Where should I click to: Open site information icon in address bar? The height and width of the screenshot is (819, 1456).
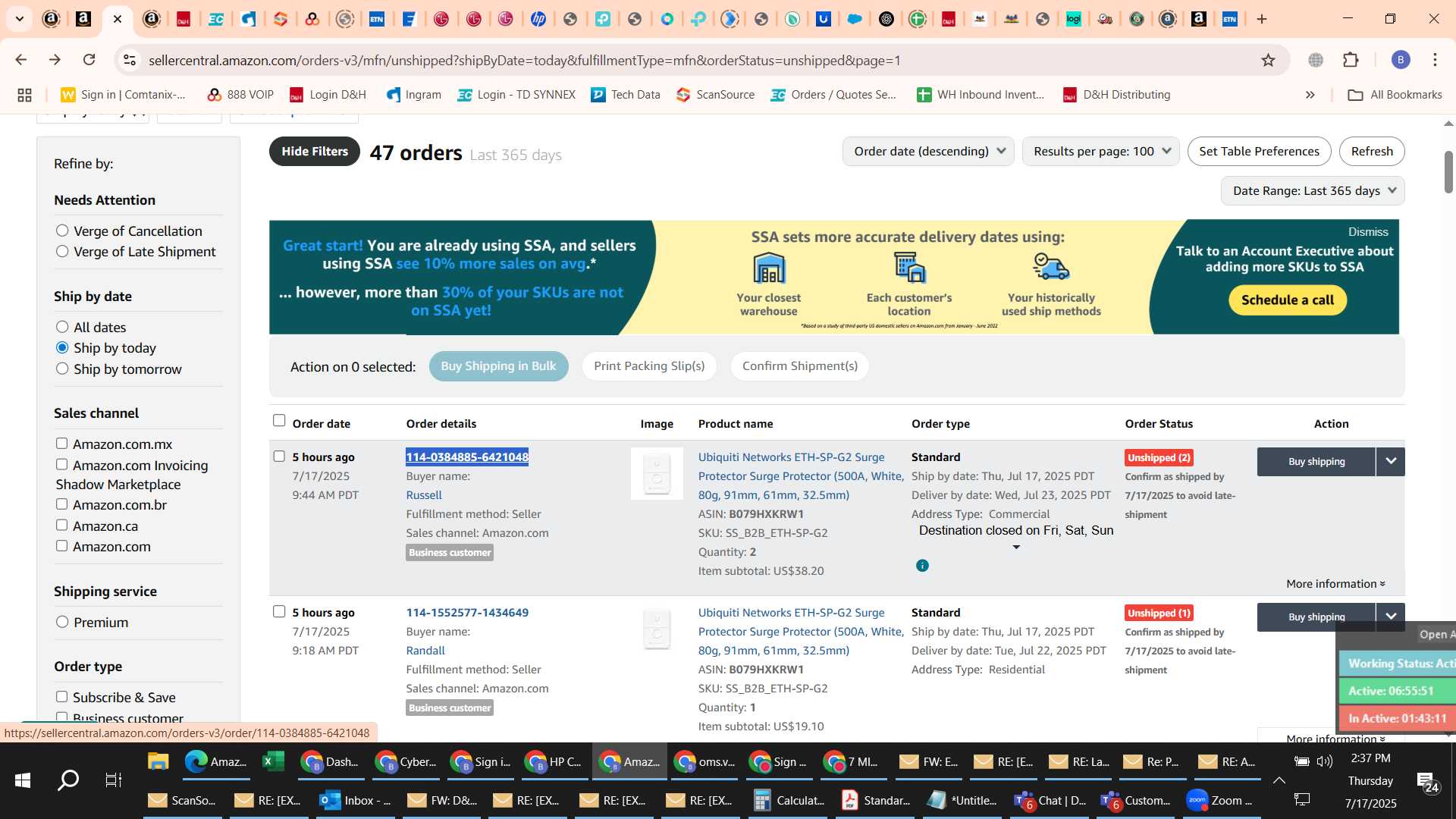point(130,60)
